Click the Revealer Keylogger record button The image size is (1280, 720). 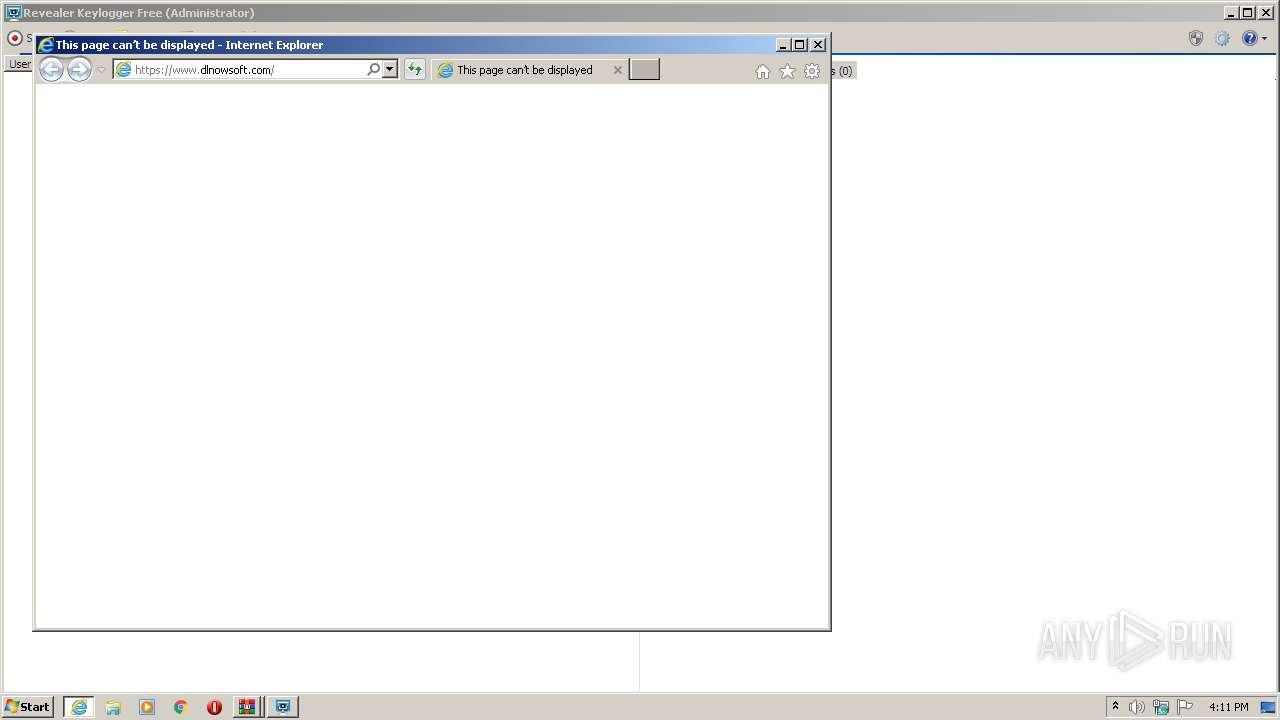(15, 38)
